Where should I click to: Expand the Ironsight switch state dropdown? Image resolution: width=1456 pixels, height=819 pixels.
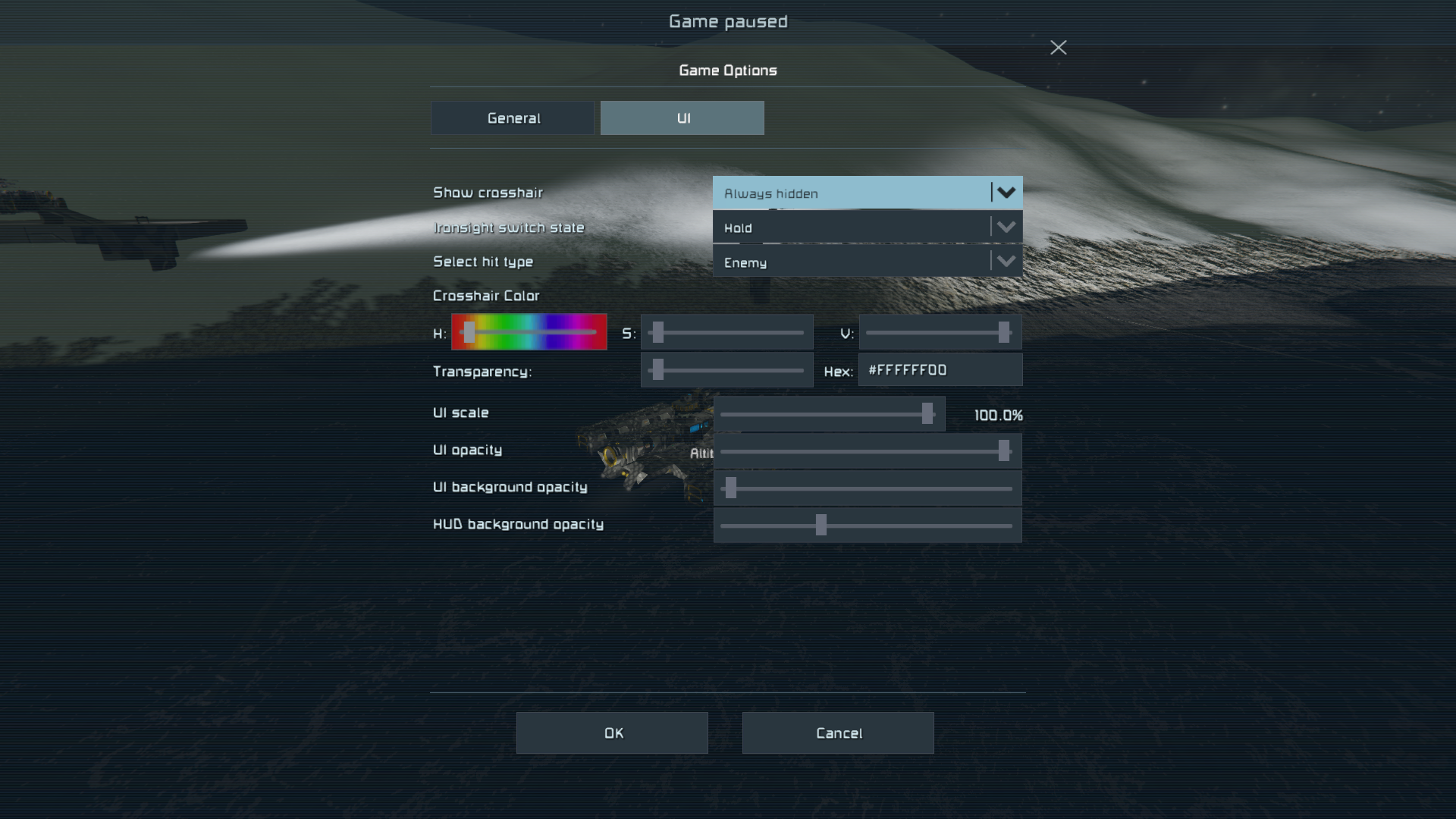pos(849,227)
